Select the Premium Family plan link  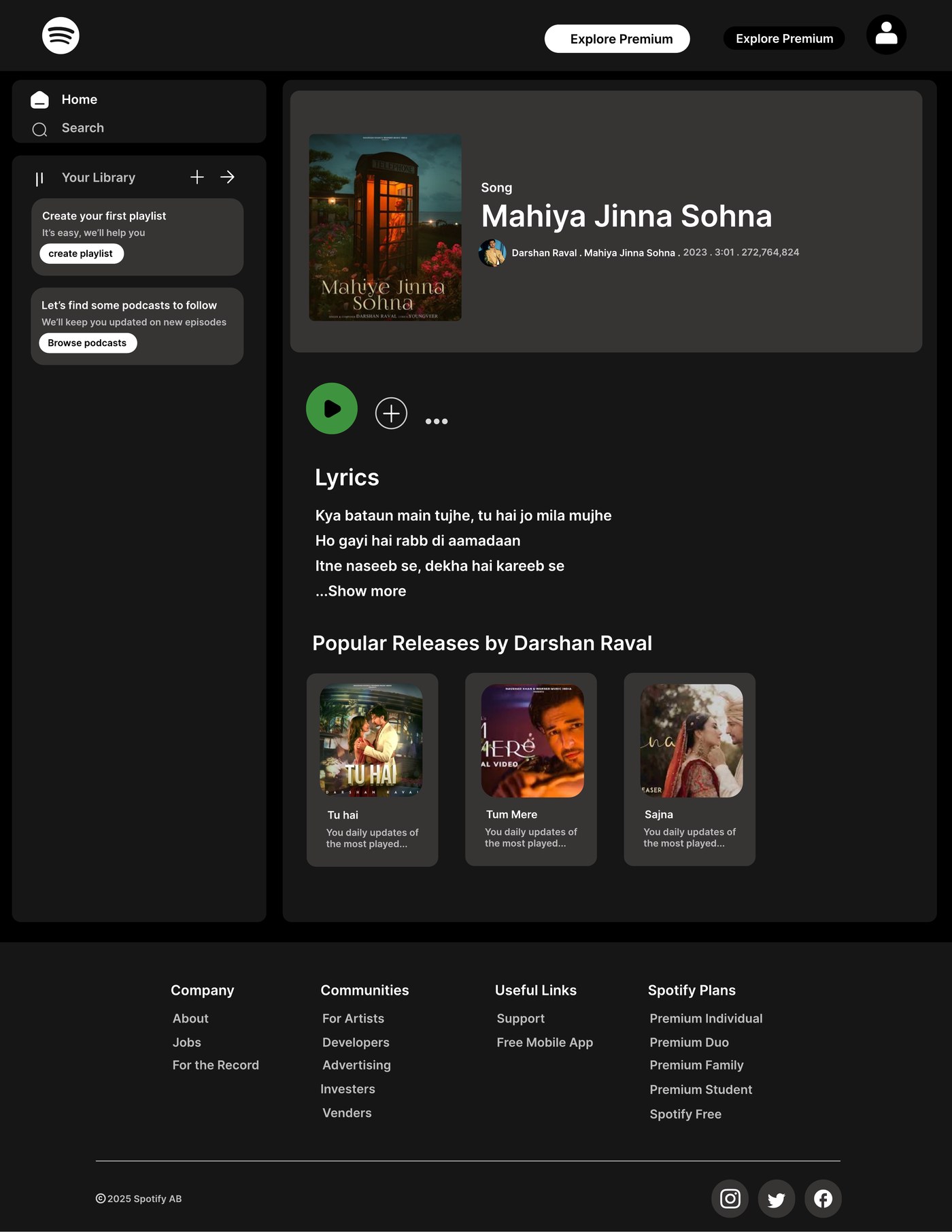pyautogui.click(x=696, y=1065)
